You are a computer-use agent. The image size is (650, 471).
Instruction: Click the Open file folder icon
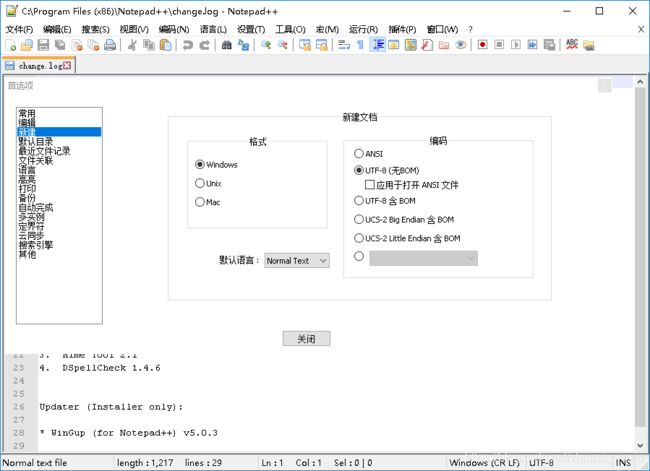point(27,45)
